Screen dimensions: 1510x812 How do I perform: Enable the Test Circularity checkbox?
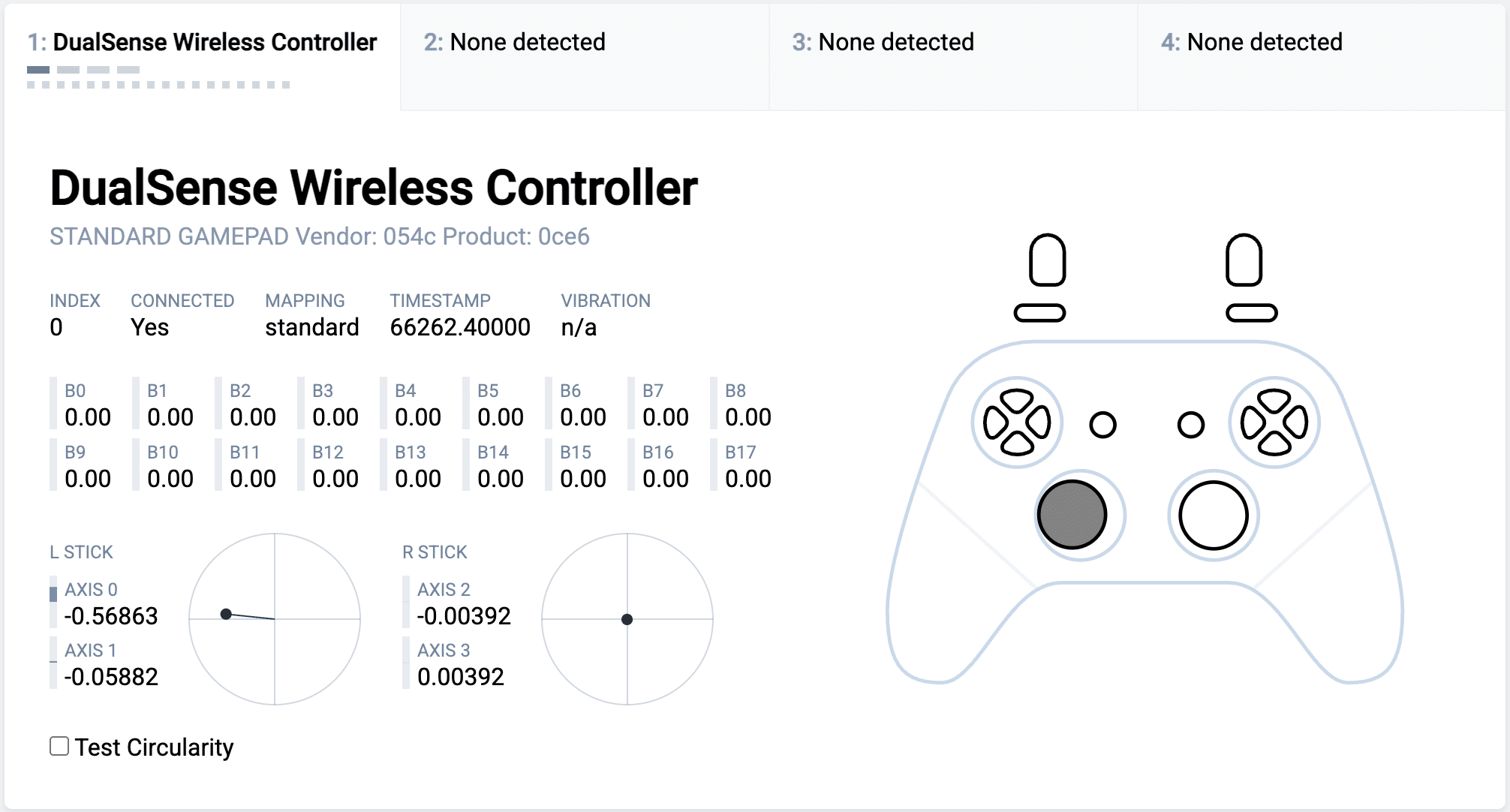[x=59, y=746]
